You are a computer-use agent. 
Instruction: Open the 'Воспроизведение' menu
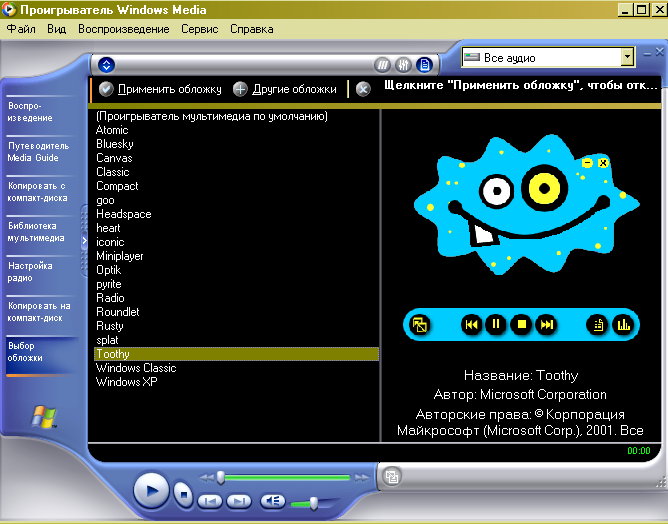point(124,29)
